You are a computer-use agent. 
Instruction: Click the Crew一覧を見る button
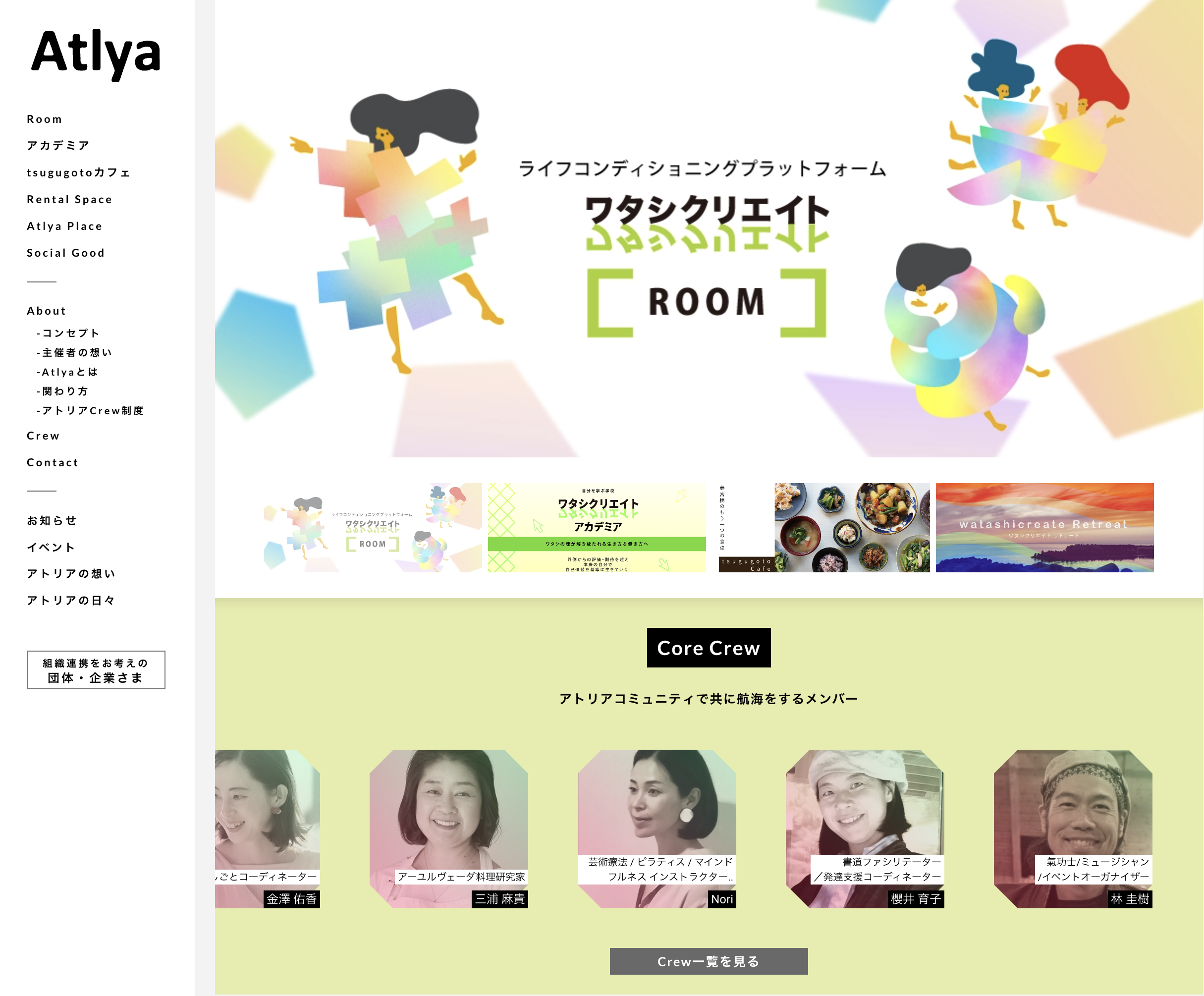click(x=709, y=962)
